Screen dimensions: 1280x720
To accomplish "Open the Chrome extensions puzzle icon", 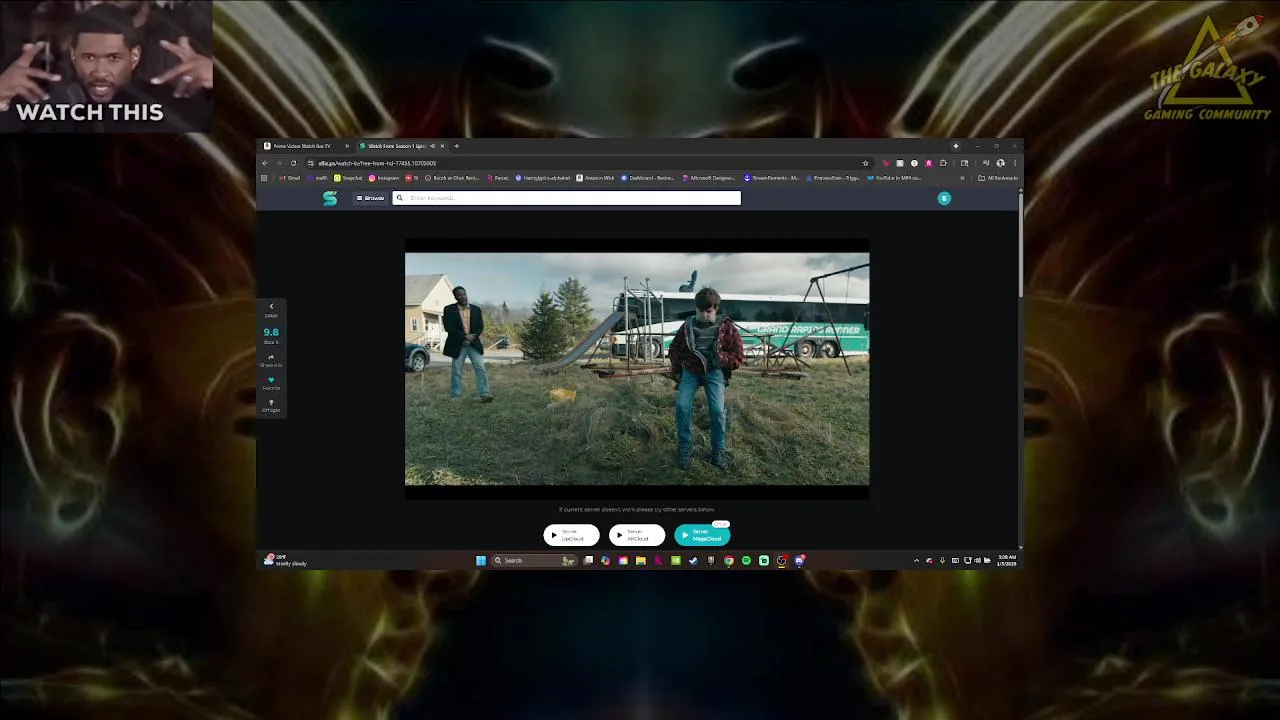I will 943,163.
